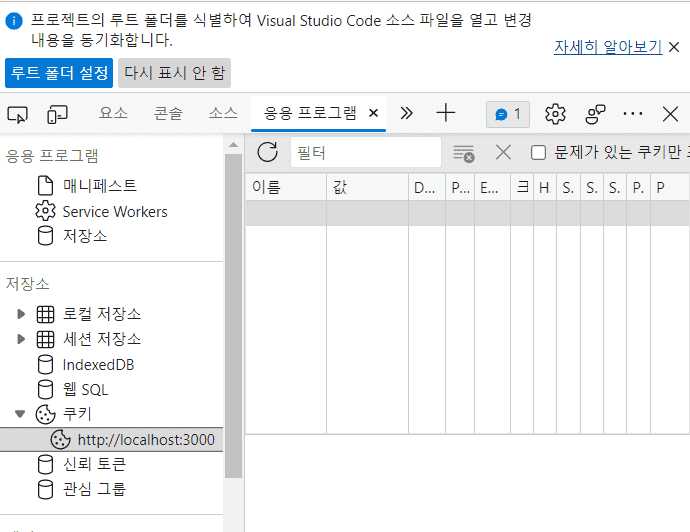Image resolution: width=690 pixels, height=532 pixels.
Task: Sort by D... column header
Action: (427, 187)
